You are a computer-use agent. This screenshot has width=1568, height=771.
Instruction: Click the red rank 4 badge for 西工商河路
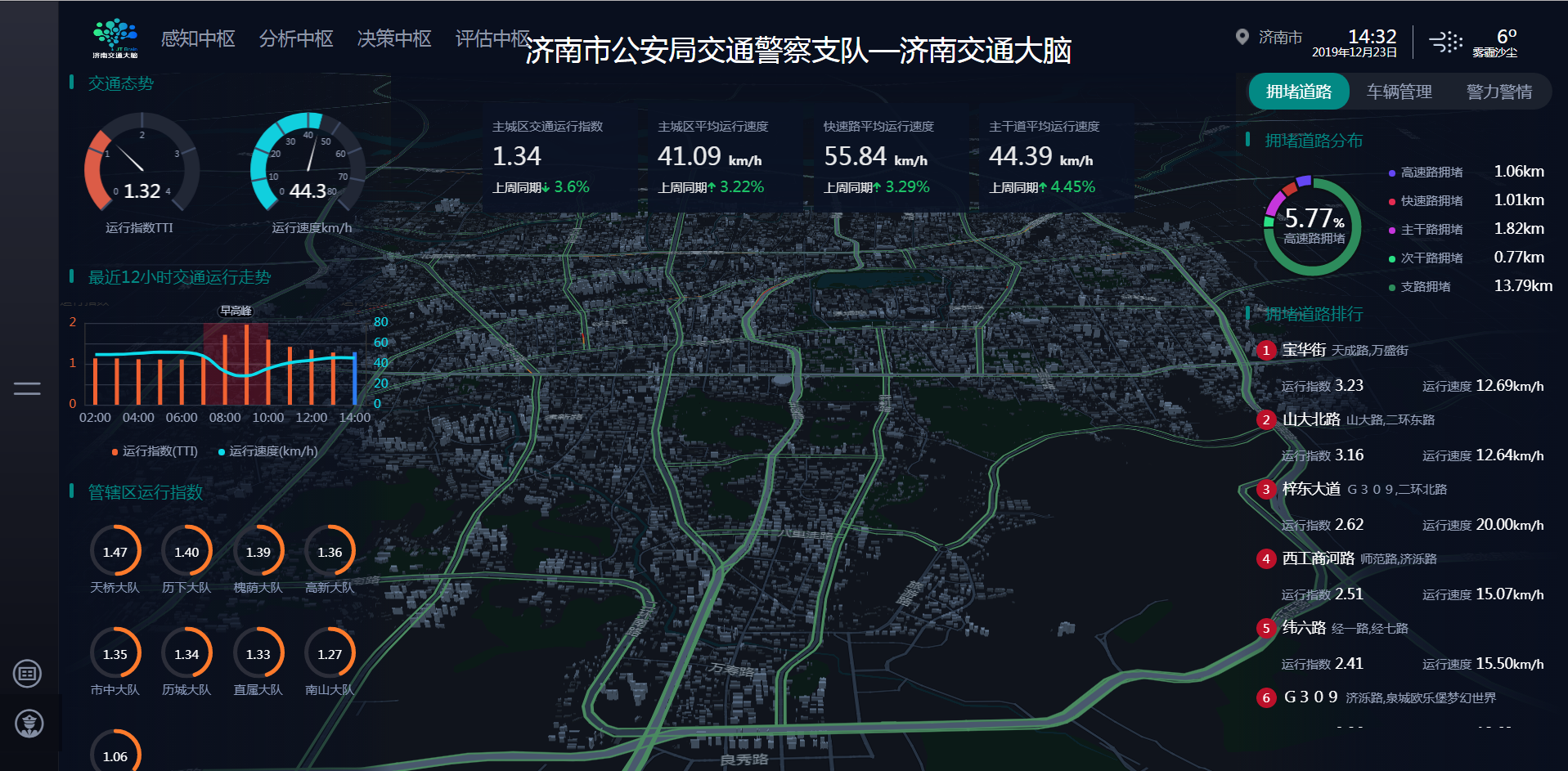point(1265,558)
